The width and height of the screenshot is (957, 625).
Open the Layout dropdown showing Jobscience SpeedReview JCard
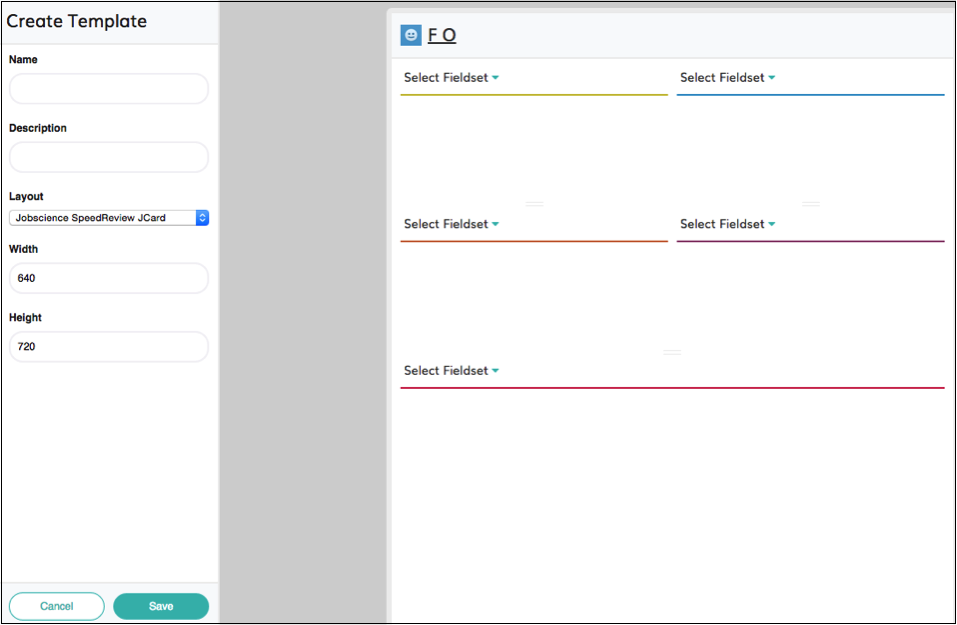109,218
